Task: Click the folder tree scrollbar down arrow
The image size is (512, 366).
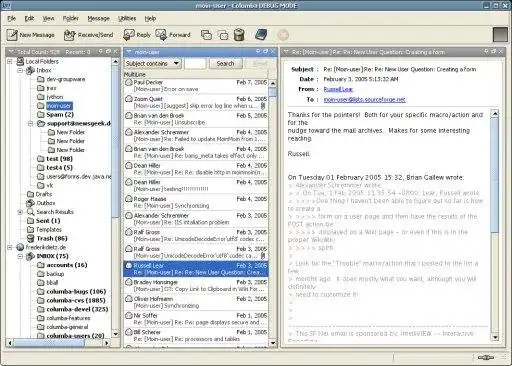Action: tap(115, 334)
